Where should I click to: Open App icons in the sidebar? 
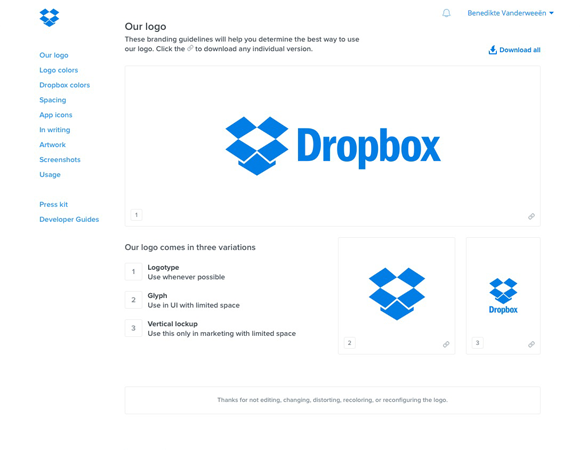[x=56, y=115]
